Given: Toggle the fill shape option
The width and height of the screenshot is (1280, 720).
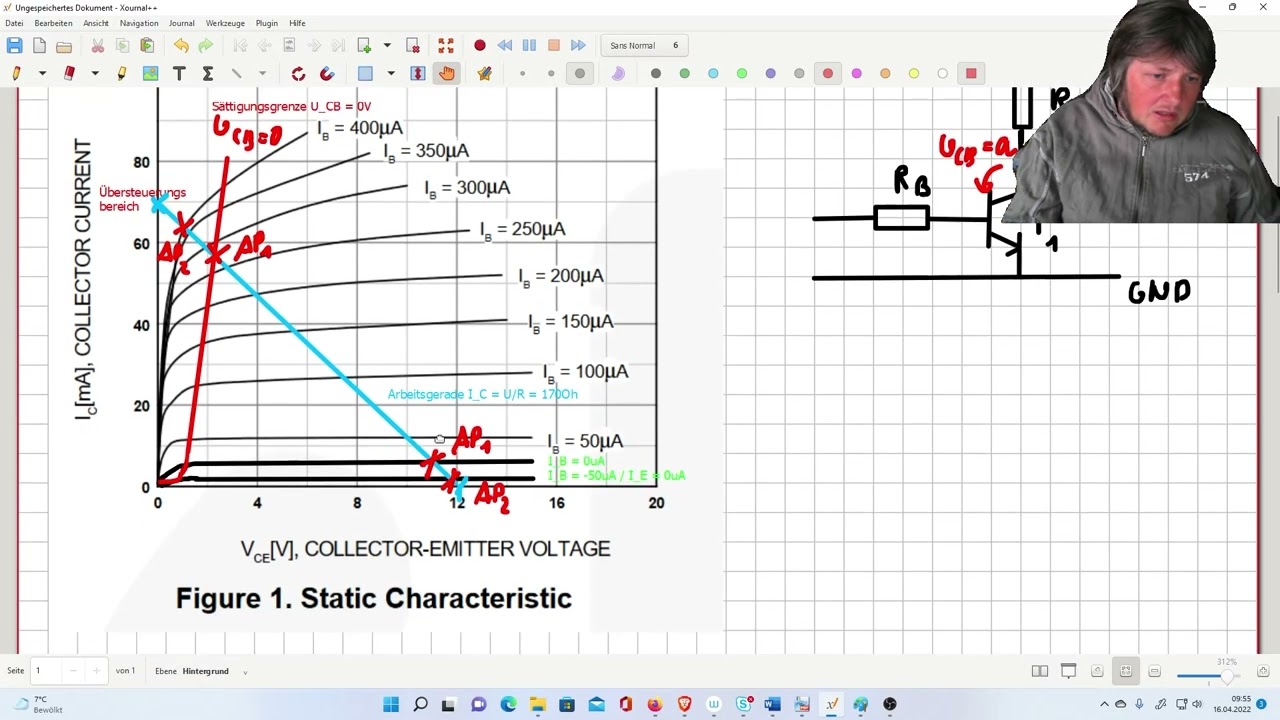Looking at the screenshot, I should point(618,73).
